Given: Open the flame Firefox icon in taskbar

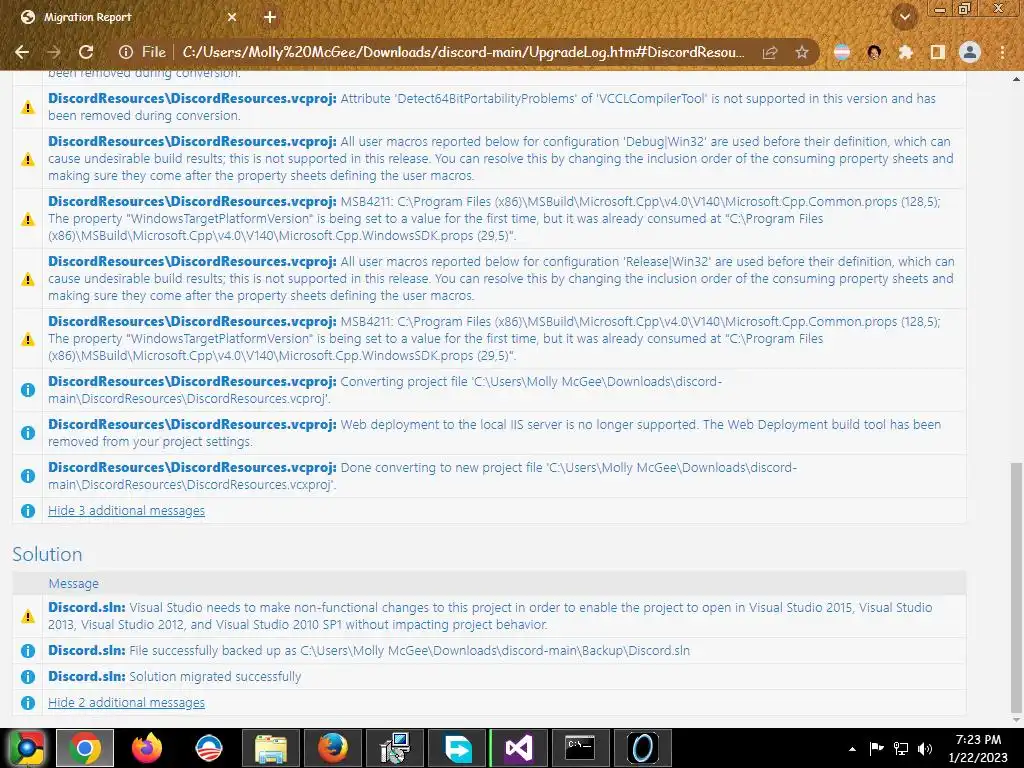Looking at the screenshot, I should pyautogui.click(x=147, y=748).
